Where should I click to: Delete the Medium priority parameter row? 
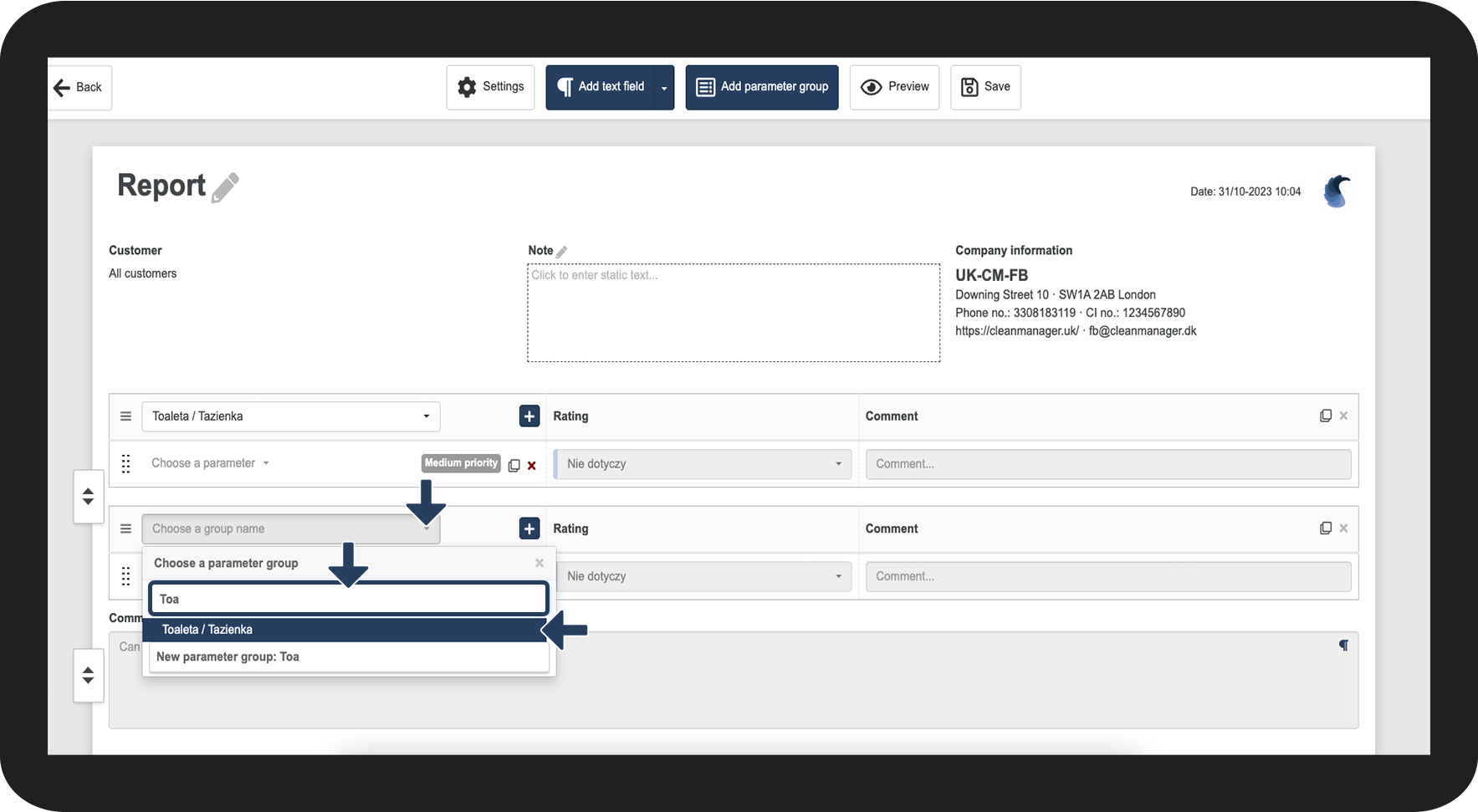pyautogui.click(x=532, y=466)
